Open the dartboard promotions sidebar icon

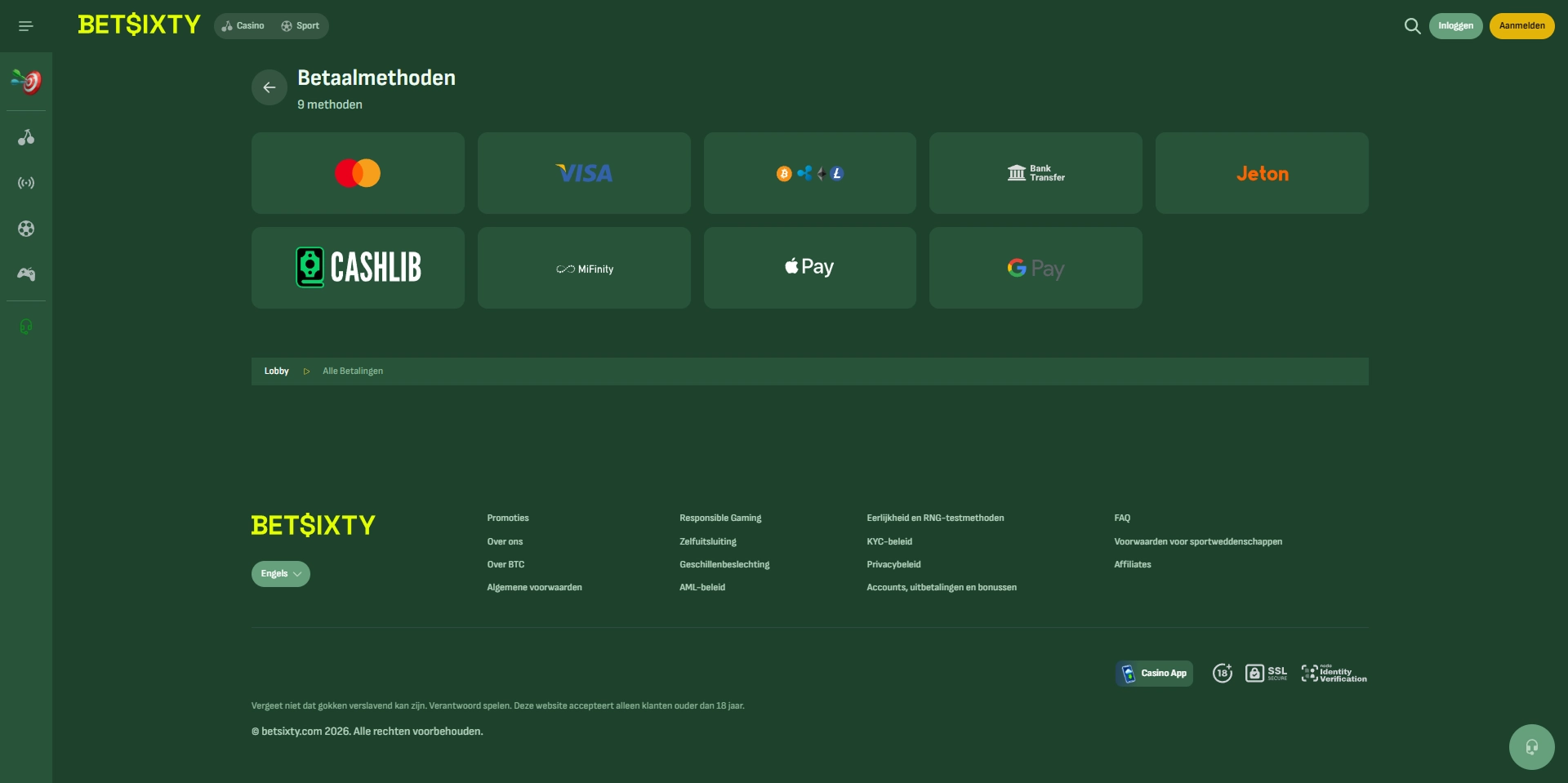tap(26, 81)
